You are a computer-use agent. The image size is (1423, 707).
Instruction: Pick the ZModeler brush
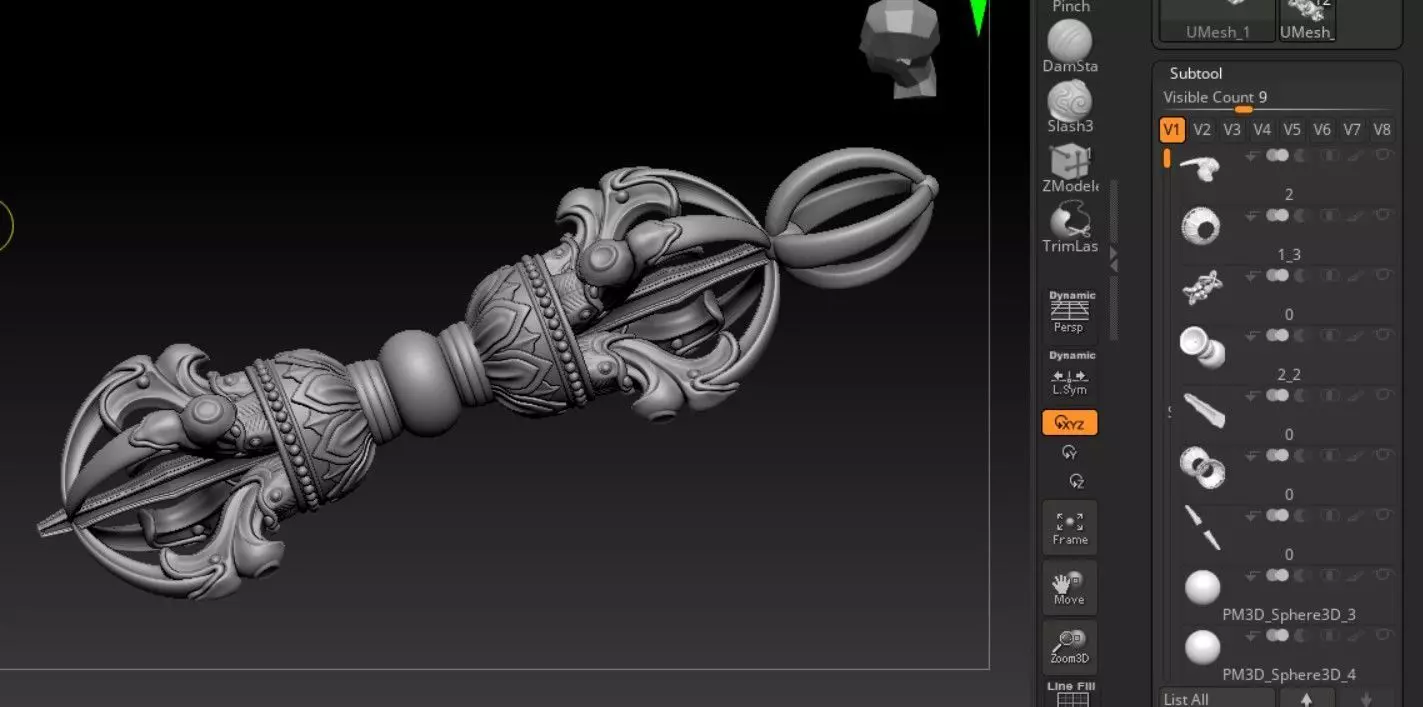[x=1070, y=167]
